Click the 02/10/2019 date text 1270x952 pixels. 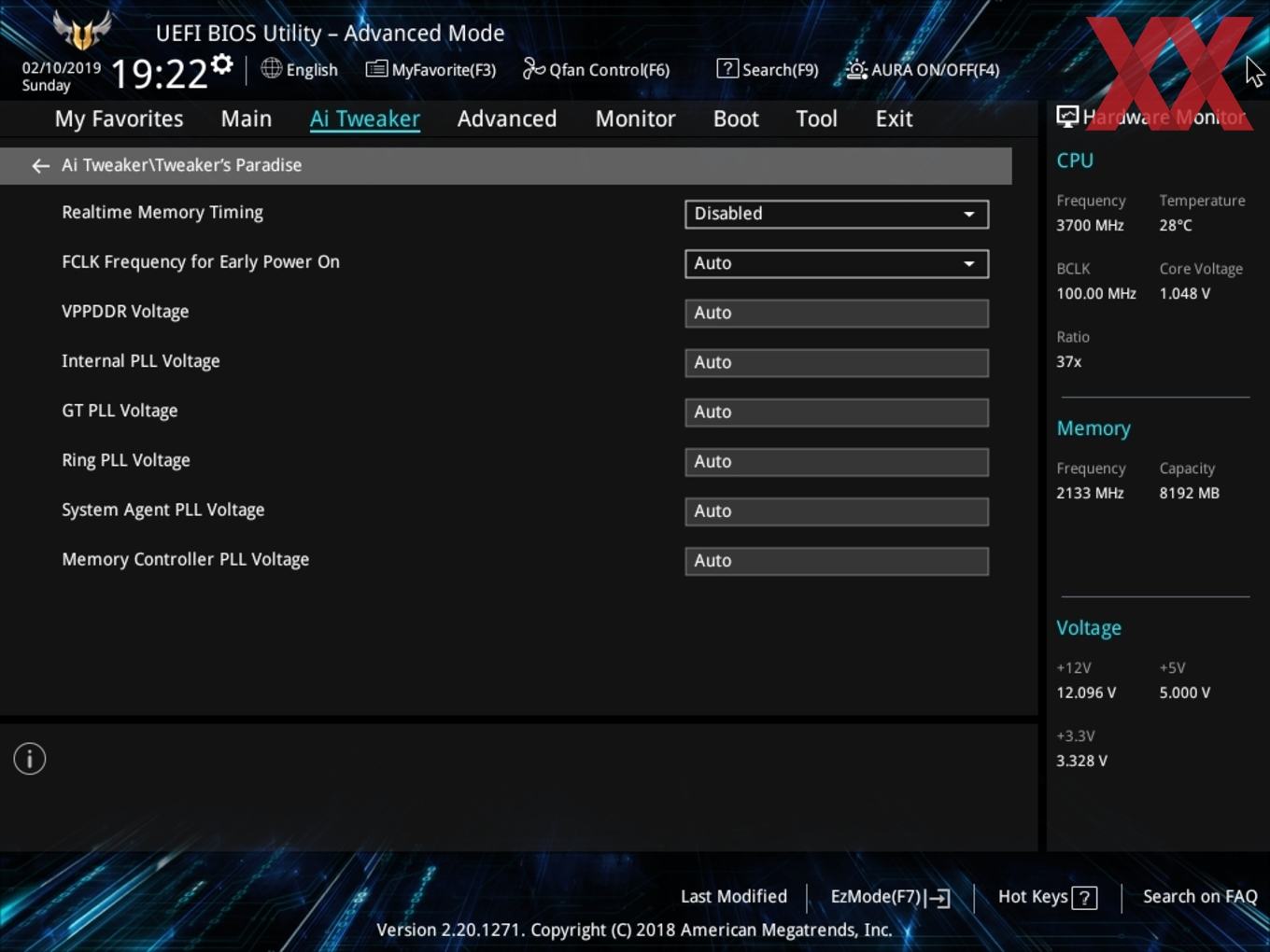click(x=62, y=68)
